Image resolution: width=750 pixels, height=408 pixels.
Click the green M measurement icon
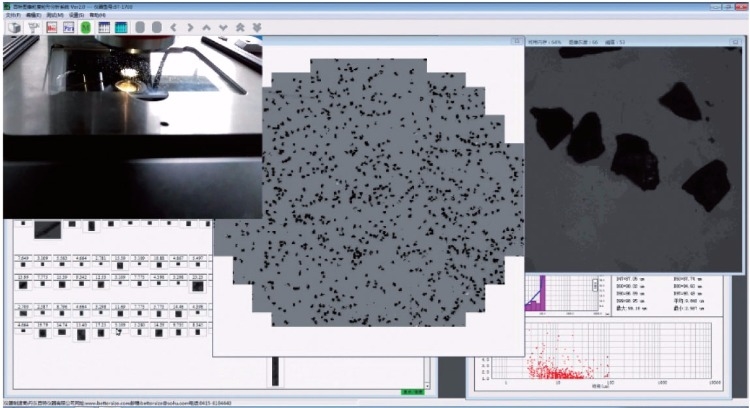pos(86,28)
